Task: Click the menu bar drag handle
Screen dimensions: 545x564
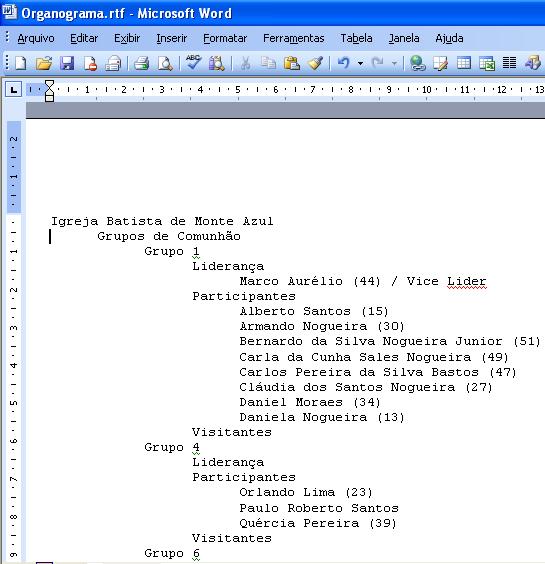Action: 7,37
